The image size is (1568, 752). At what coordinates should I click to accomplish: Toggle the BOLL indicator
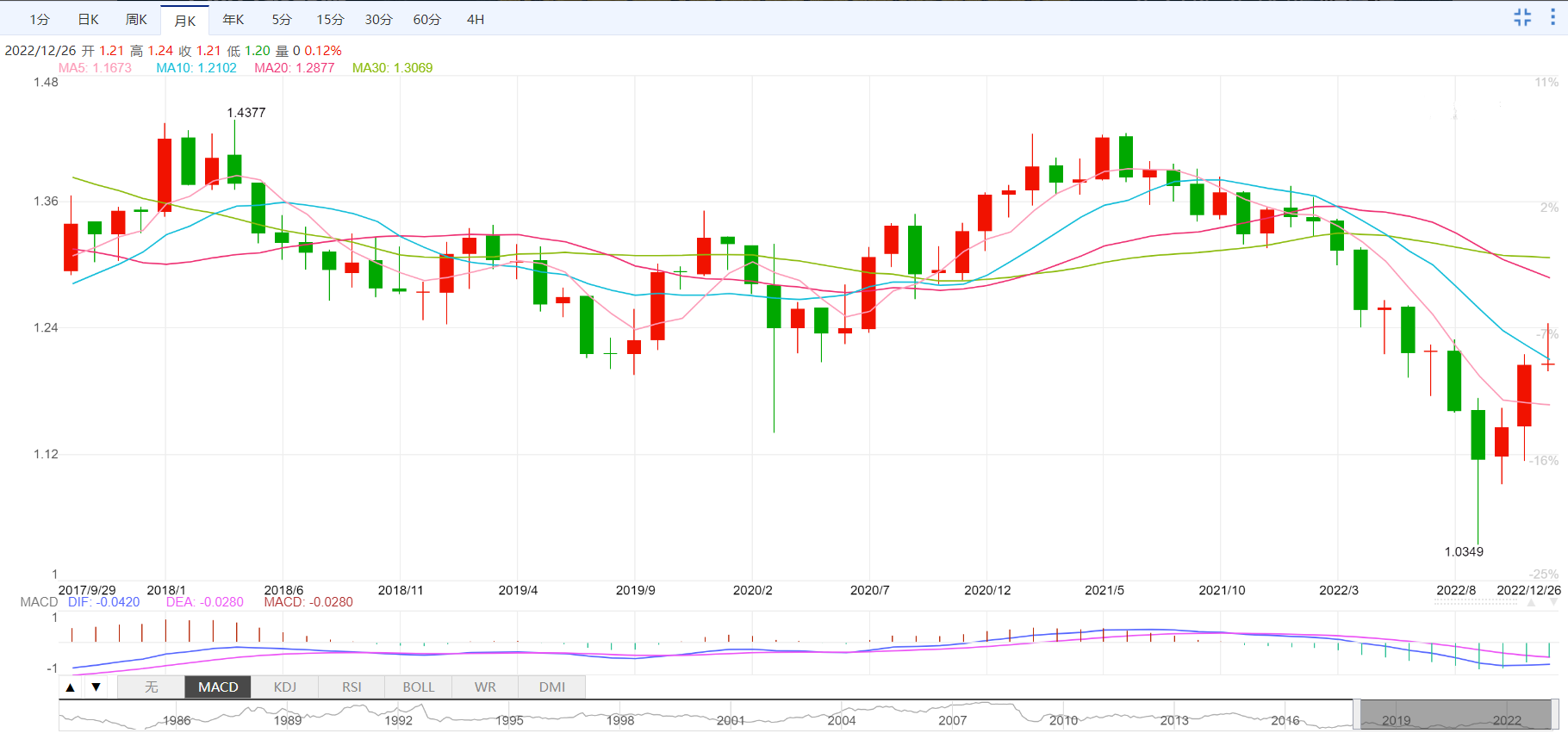419,687
